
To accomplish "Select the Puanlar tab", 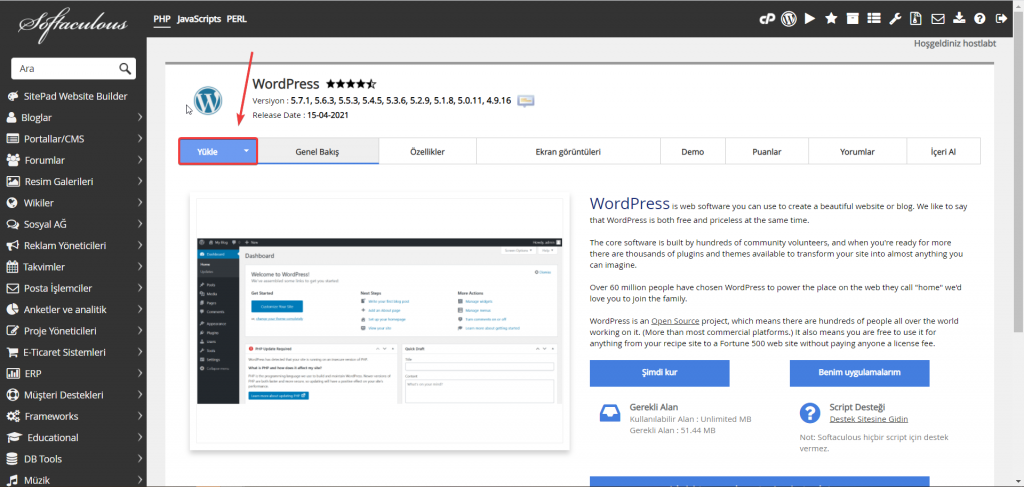I will click(767, 151).
